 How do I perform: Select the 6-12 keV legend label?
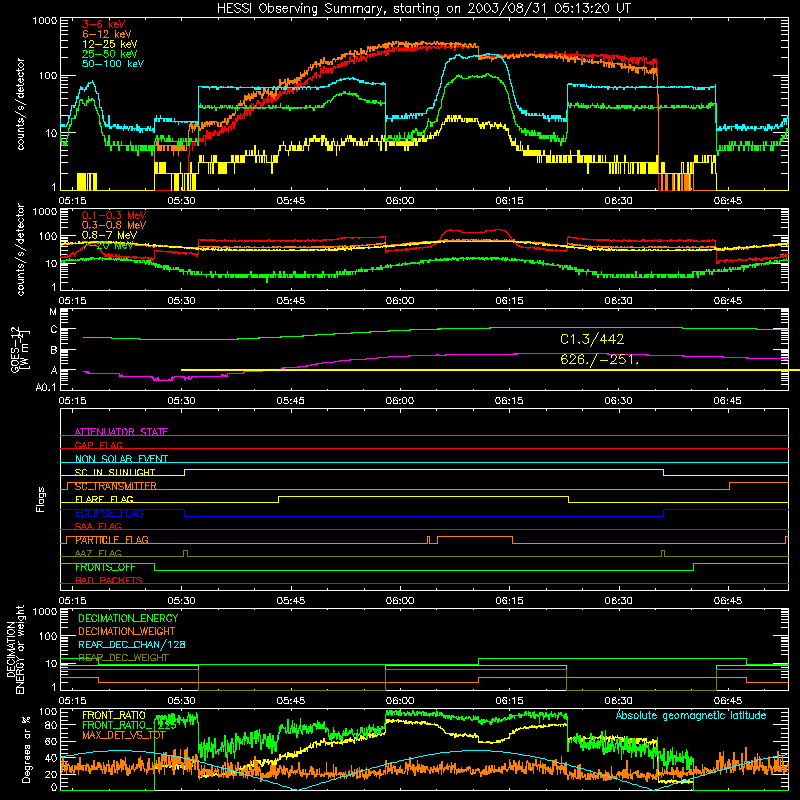coord(107,34)
